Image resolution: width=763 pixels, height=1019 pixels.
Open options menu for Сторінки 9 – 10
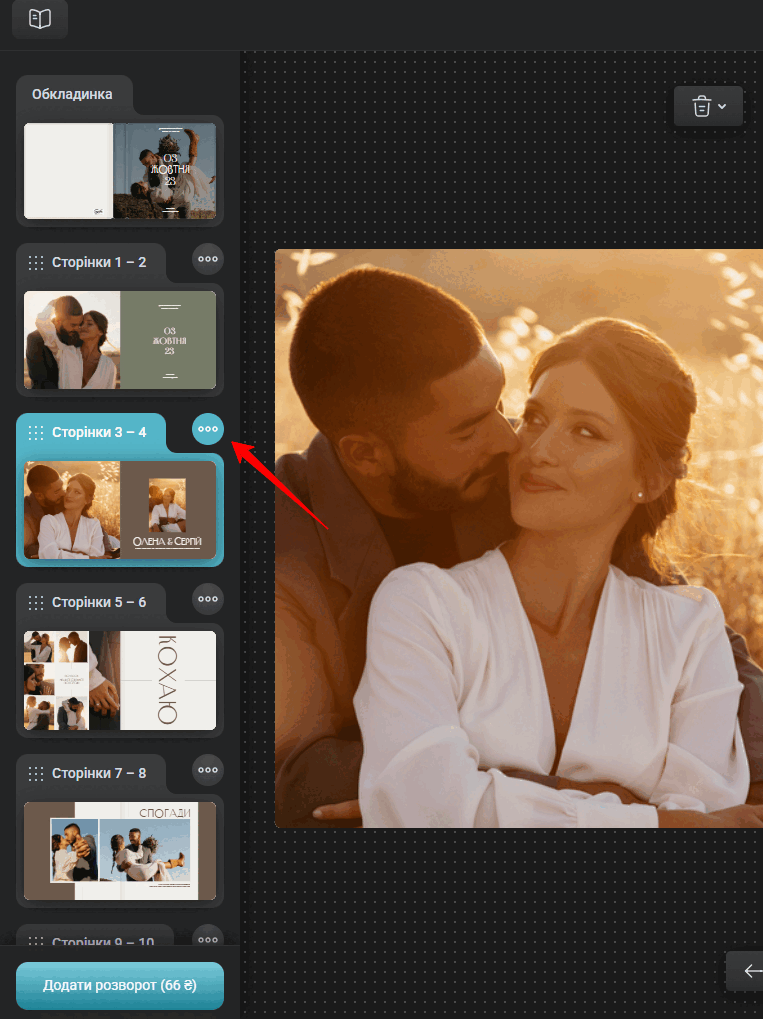pos(208,936)
